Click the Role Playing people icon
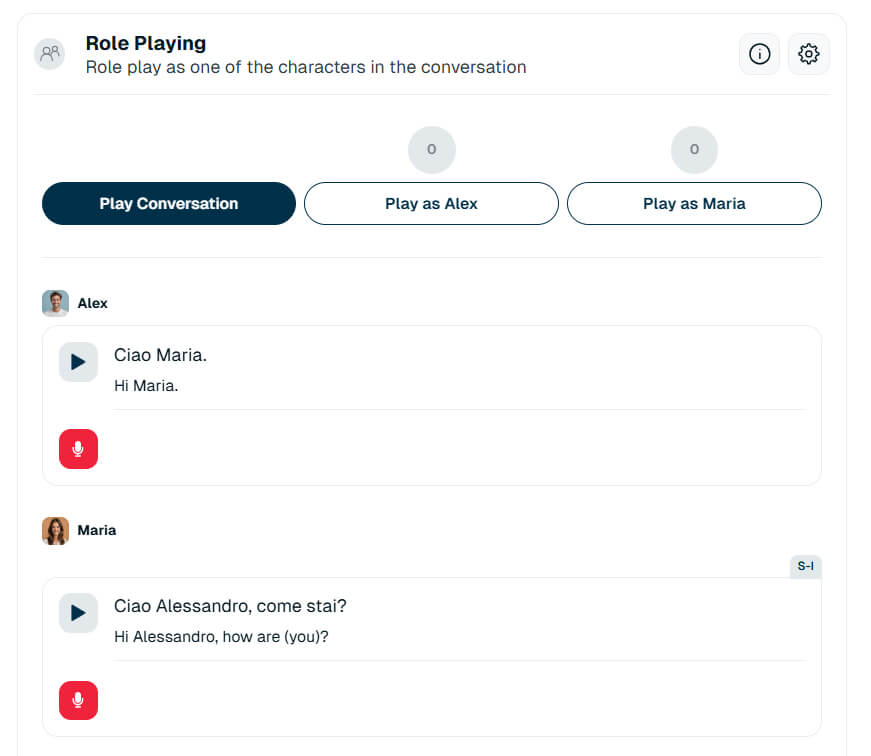The width and height of the screenshot is (871, 756). pos(50,54)
